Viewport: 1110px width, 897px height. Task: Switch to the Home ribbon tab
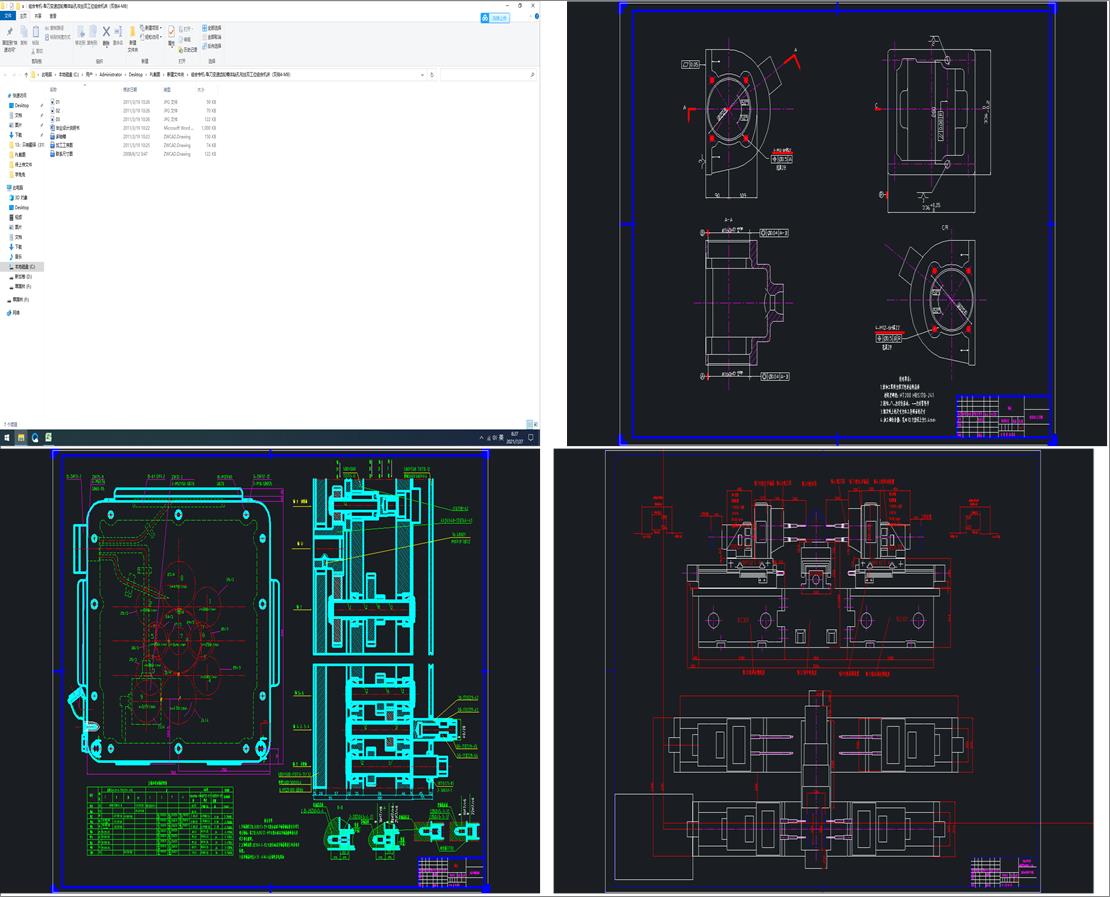[x=25, y=16]
